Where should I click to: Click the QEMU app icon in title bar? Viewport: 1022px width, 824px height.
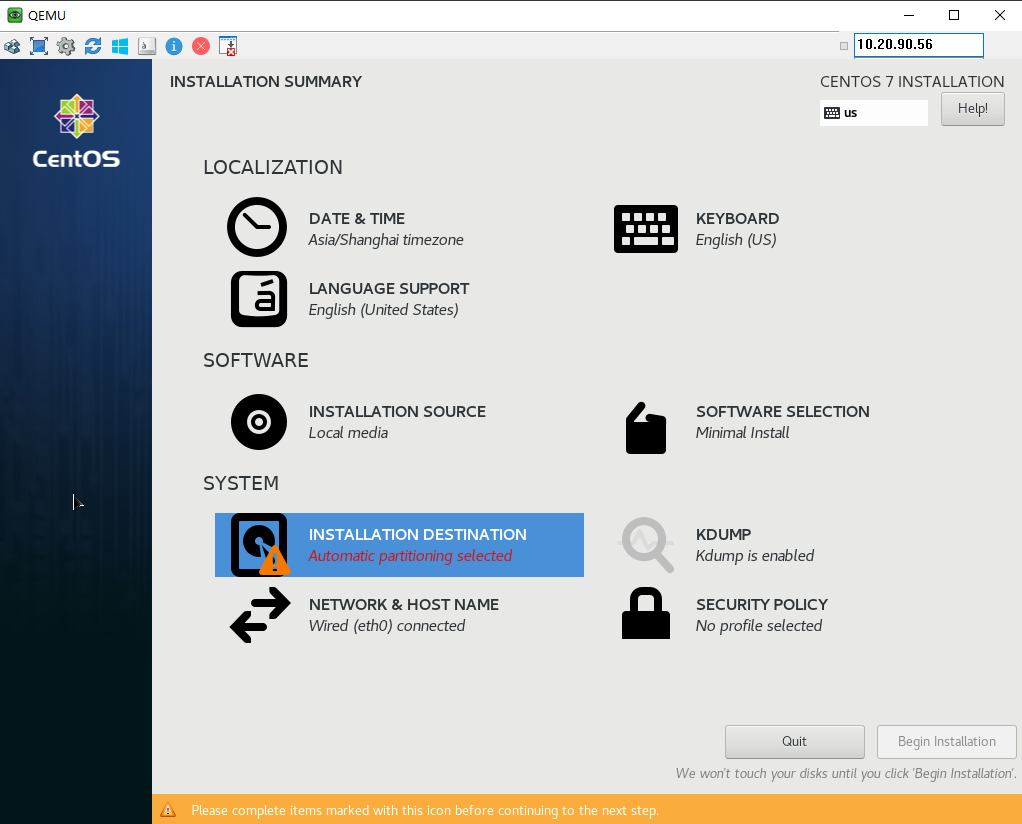coord(15,15)
